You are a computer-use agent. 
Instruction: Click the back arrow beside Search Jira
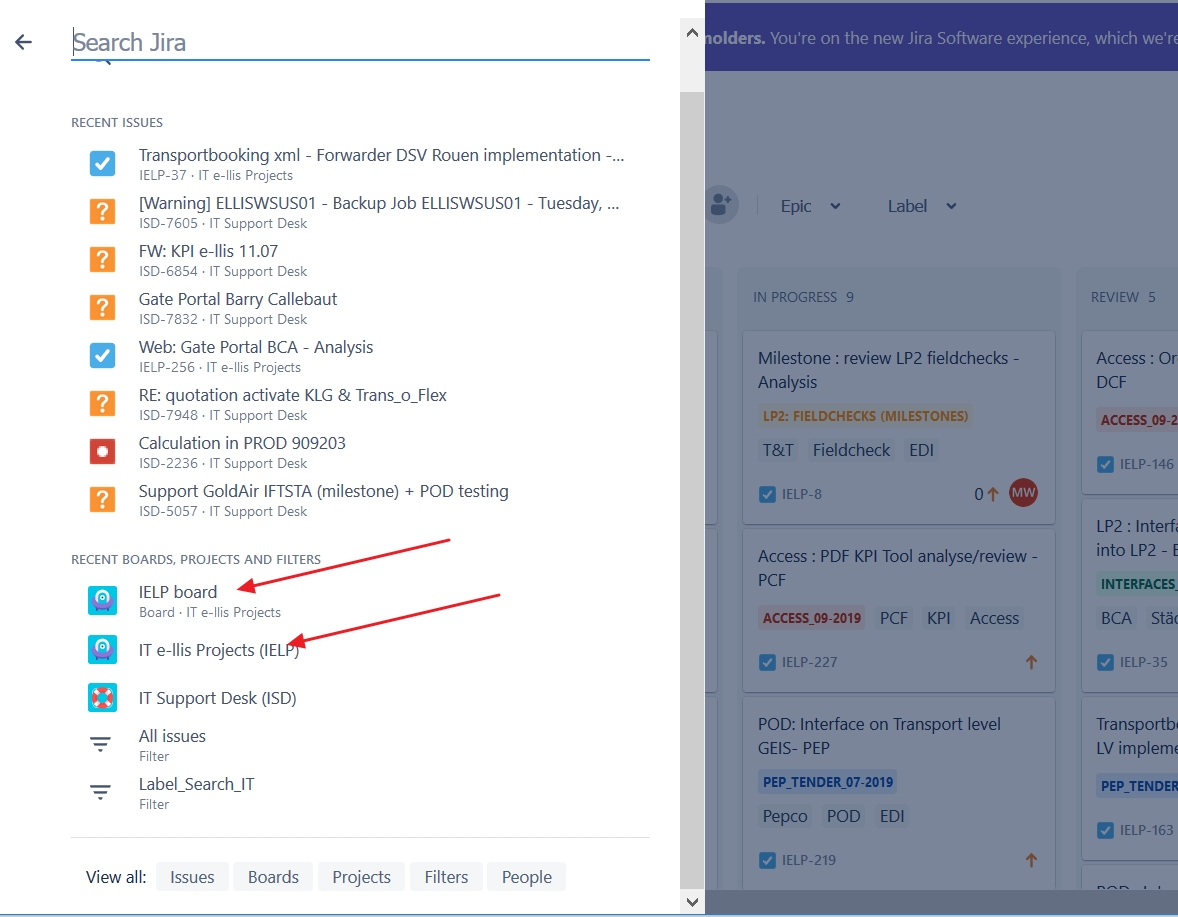(x=22, y=41)
